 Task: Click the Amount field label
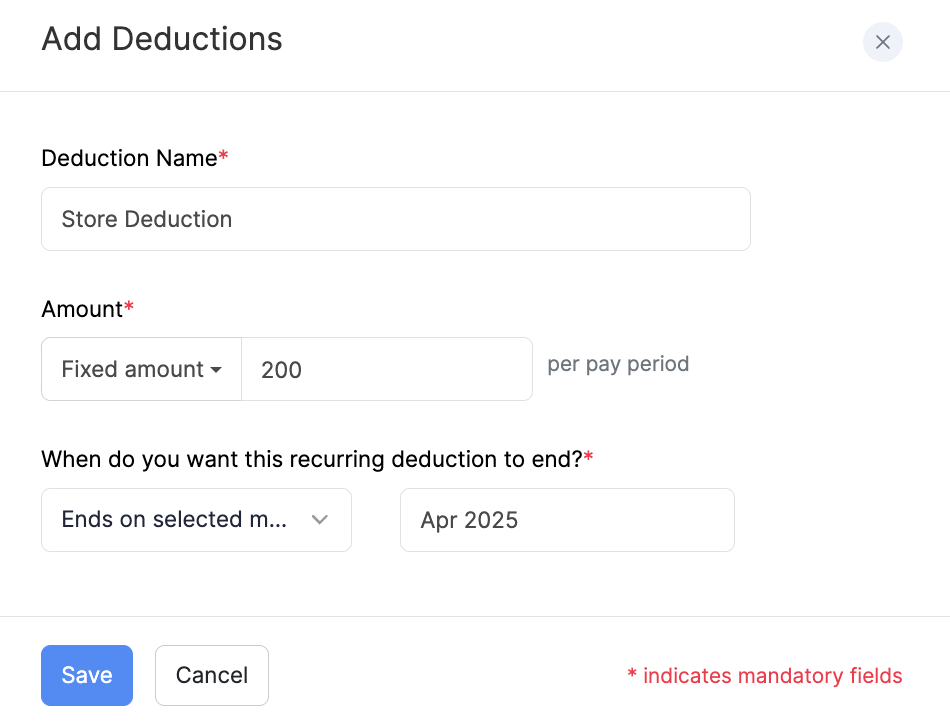80,309
